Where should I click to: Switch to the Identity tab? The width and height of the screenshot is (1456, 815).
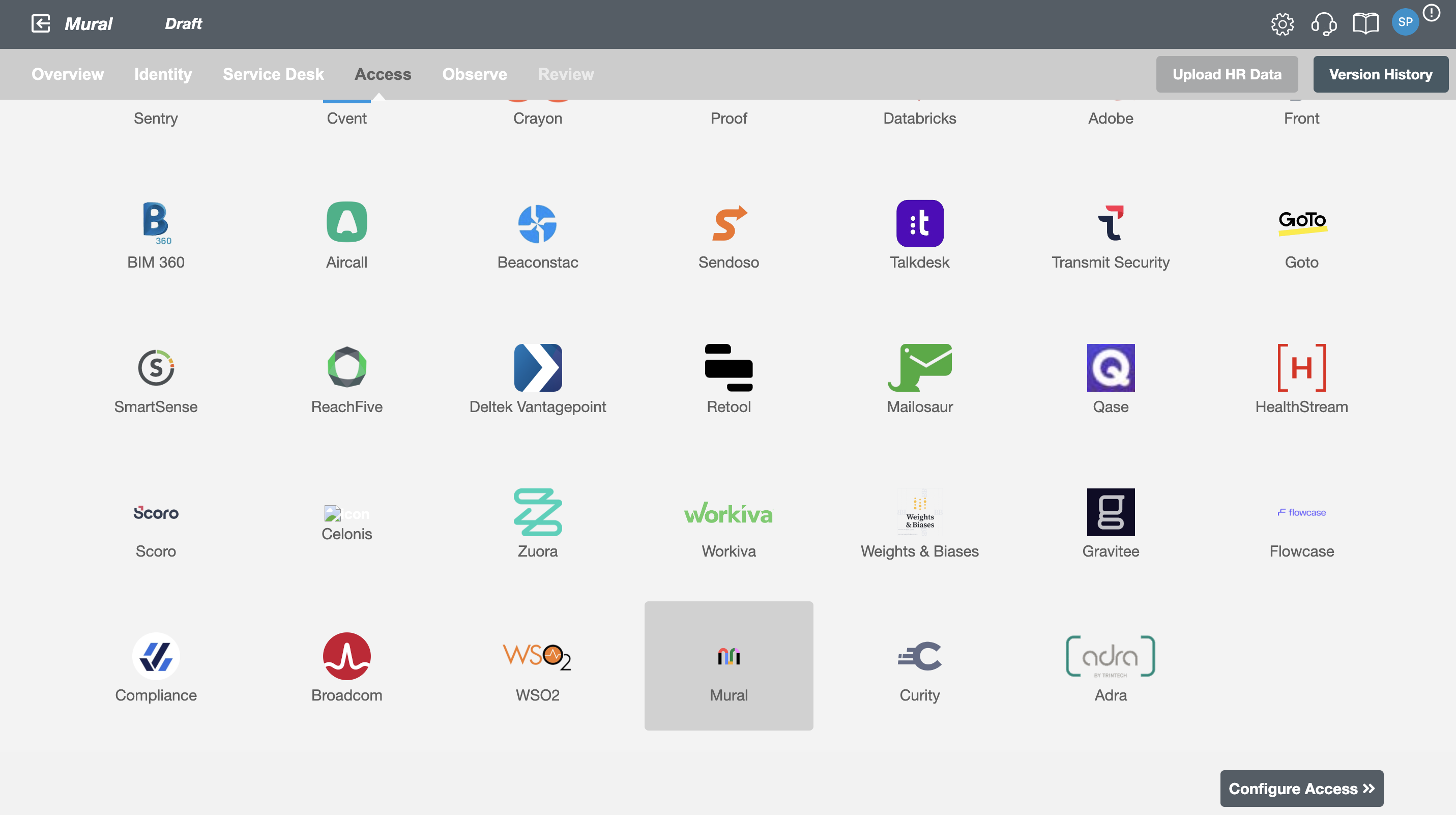163,73
